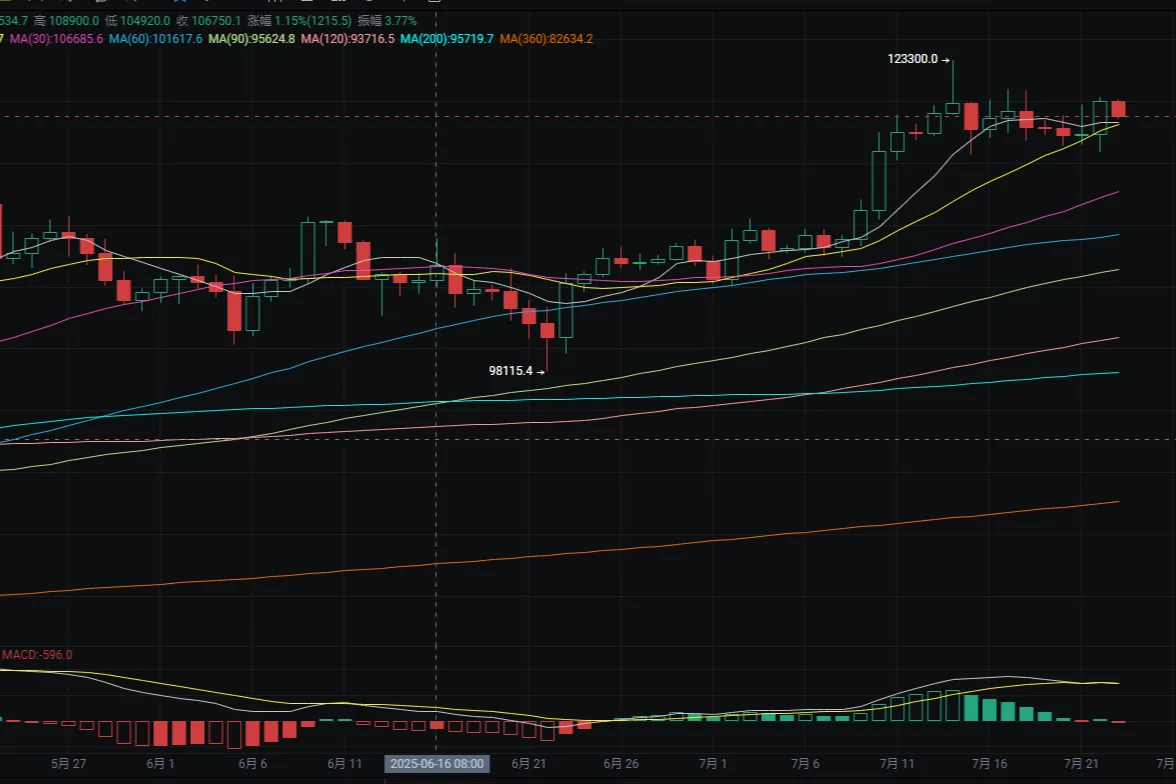
Task: Click the 涨幅 1.15%(1215.5) change value
Action: click(x=299, y=20)
